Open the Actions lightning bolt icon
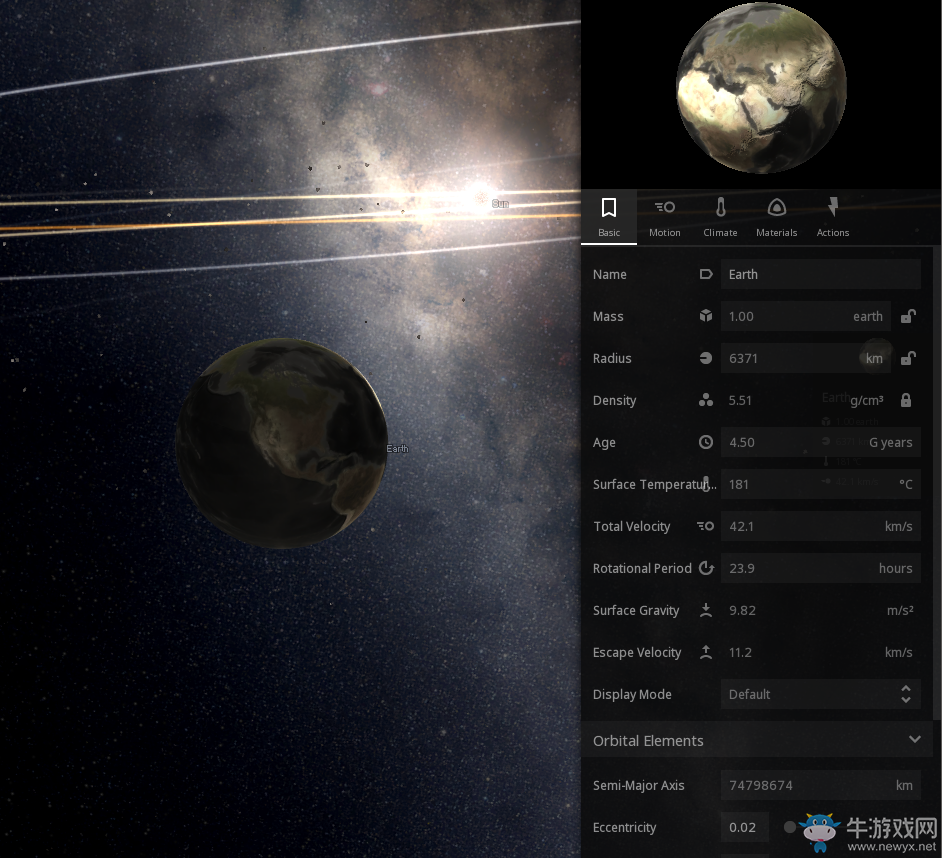The height and width of the screenshot is (858, 942). click(x=832, y=207)
